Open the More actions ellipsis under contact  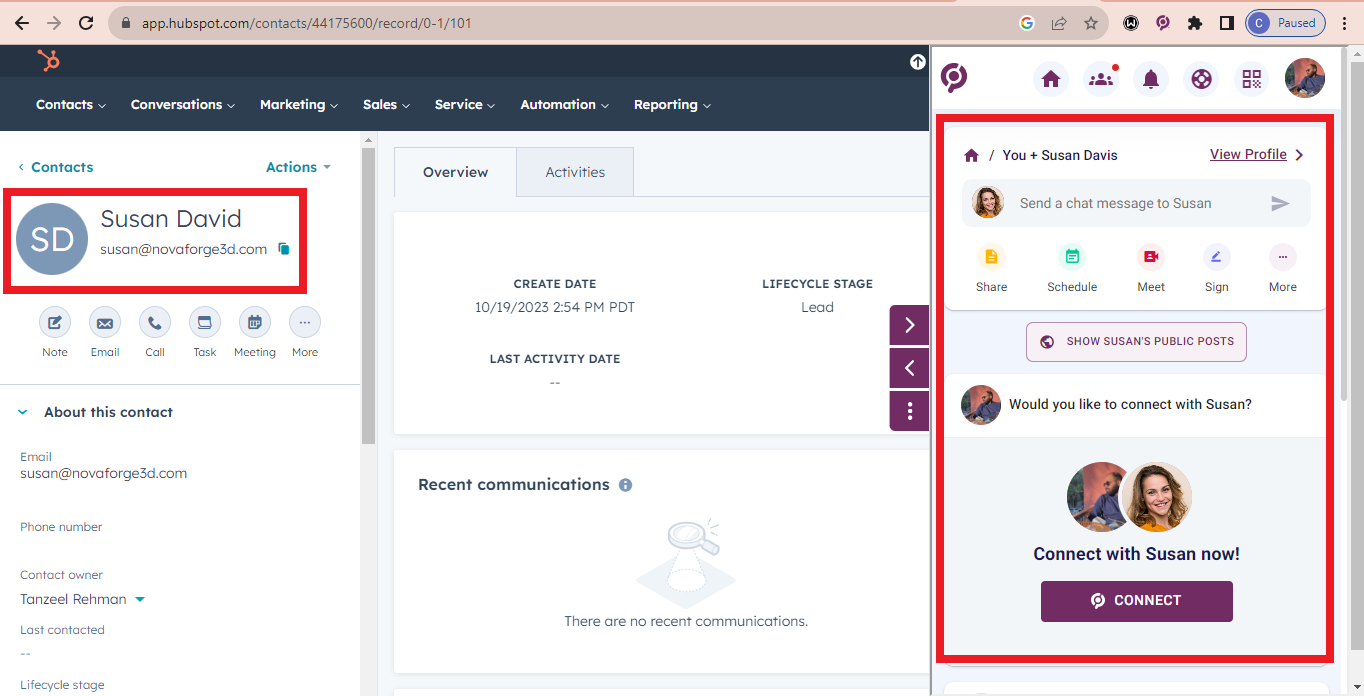(305, 322)
